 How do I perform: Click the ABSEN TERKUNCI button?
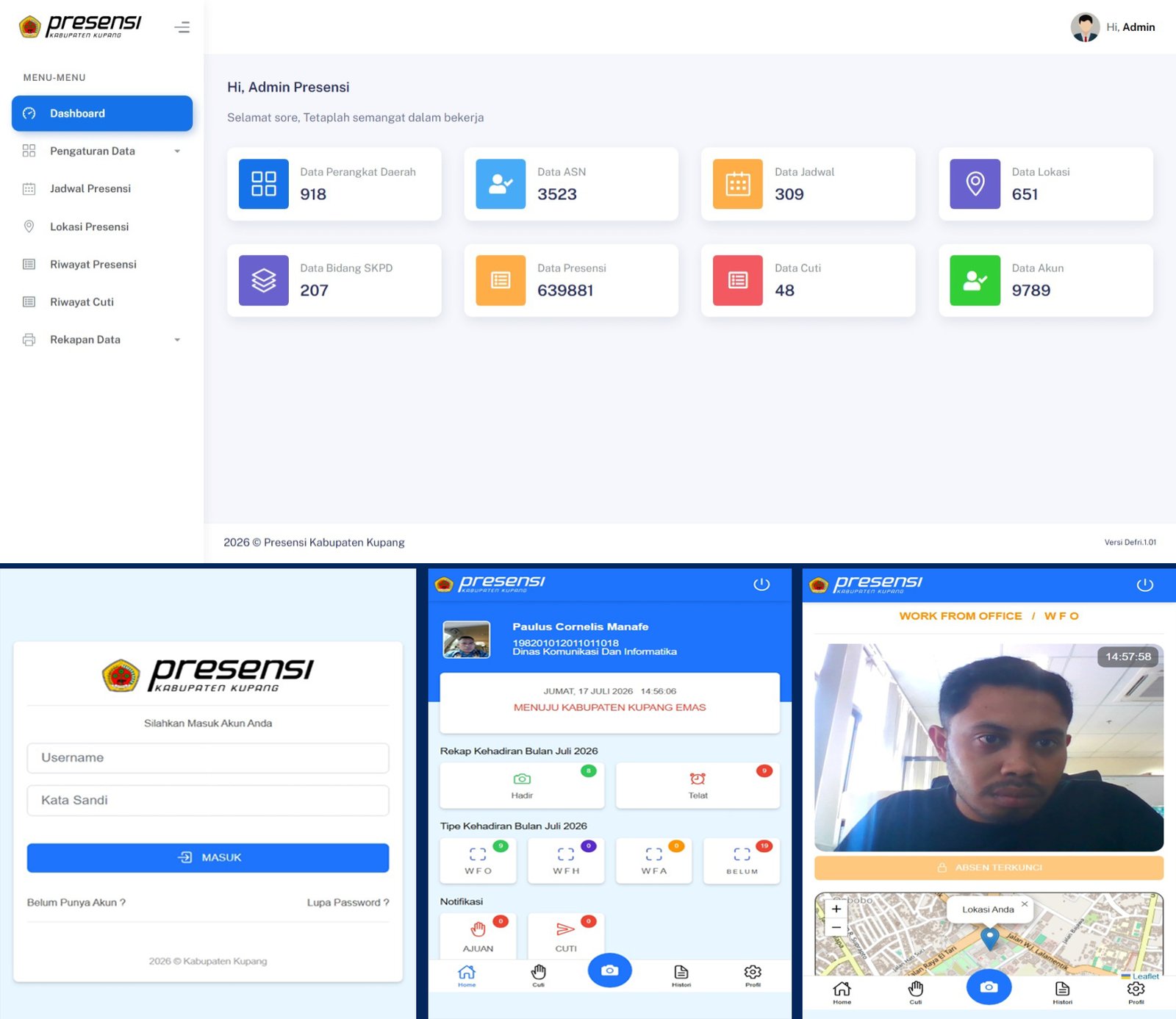pos(989,868)
